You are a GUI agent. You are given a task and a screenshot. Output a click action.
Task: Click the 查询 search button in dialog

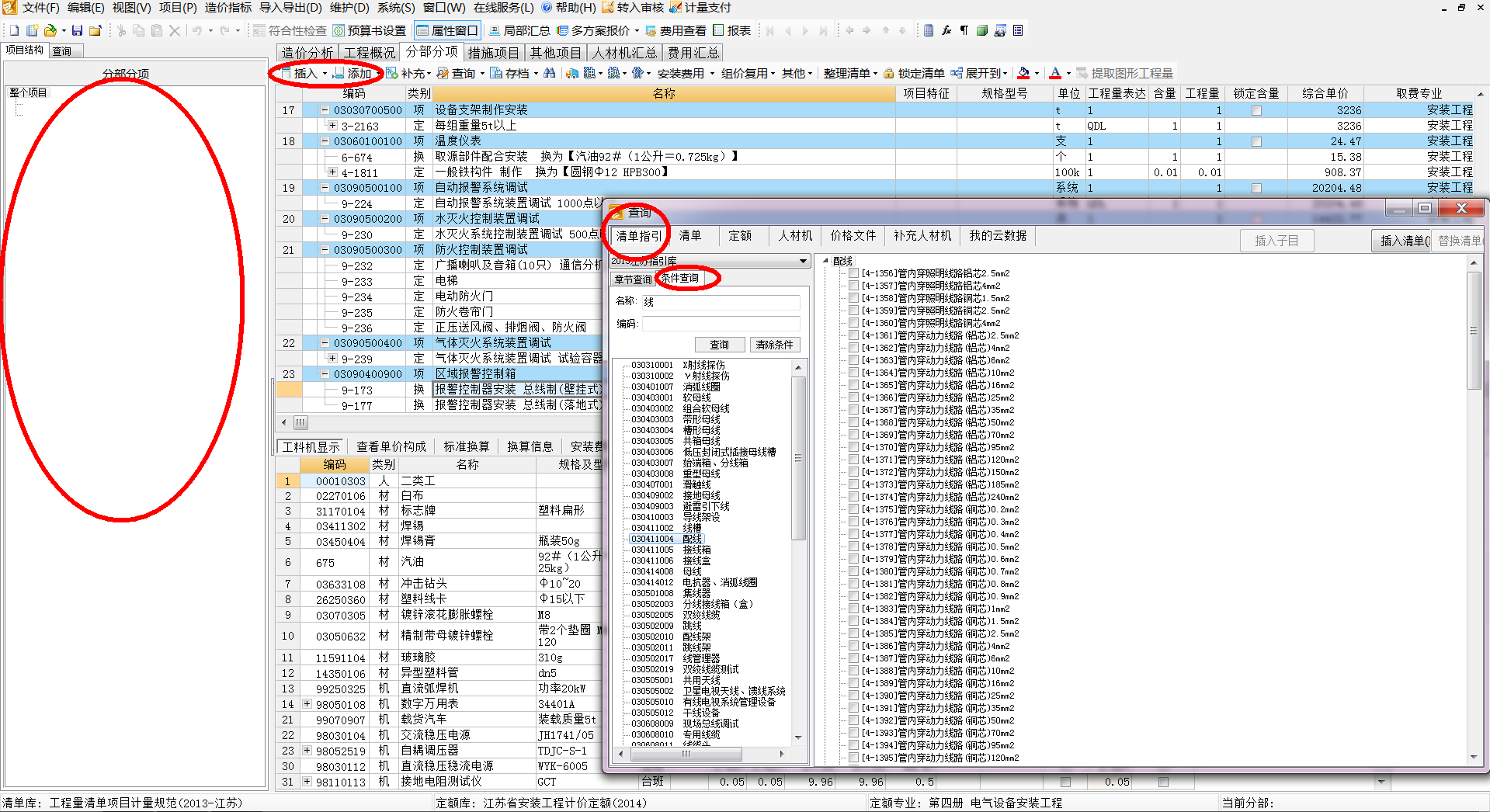[720, 345]
